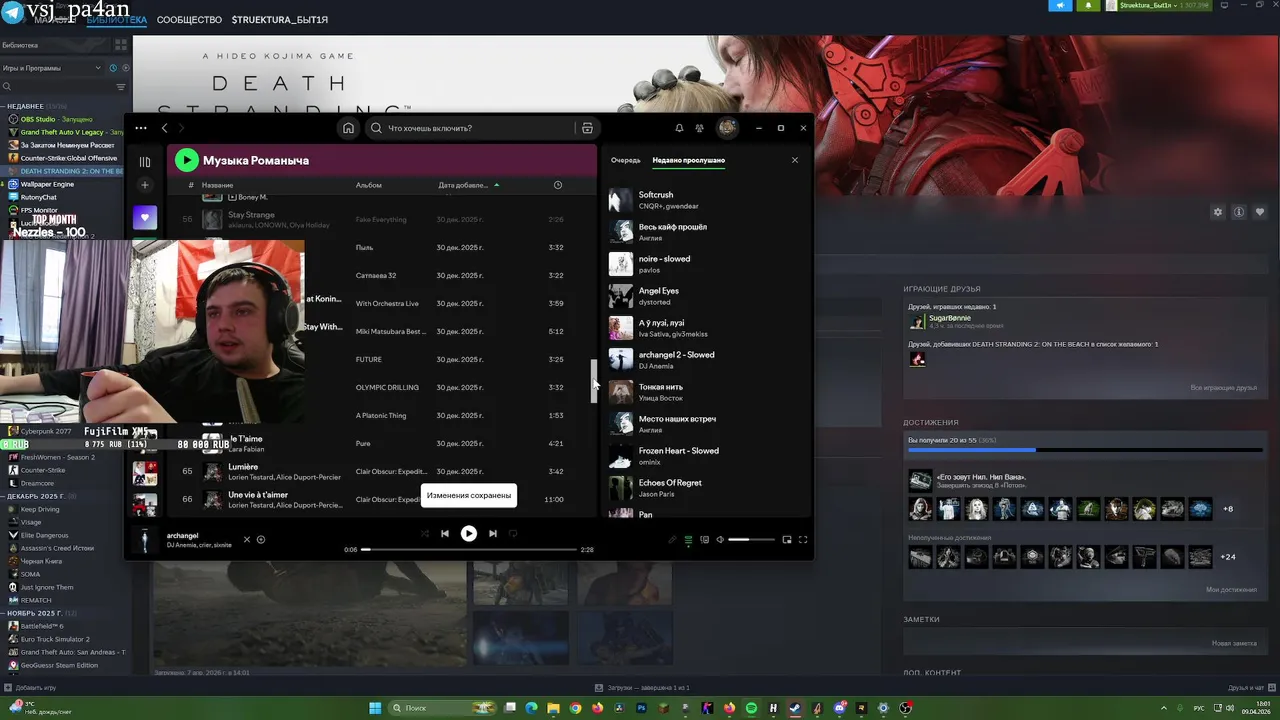Screen dimensions: 1280x720
Task: Open Une vie à t'aimer track row
Action: click(x=381, y=499)
